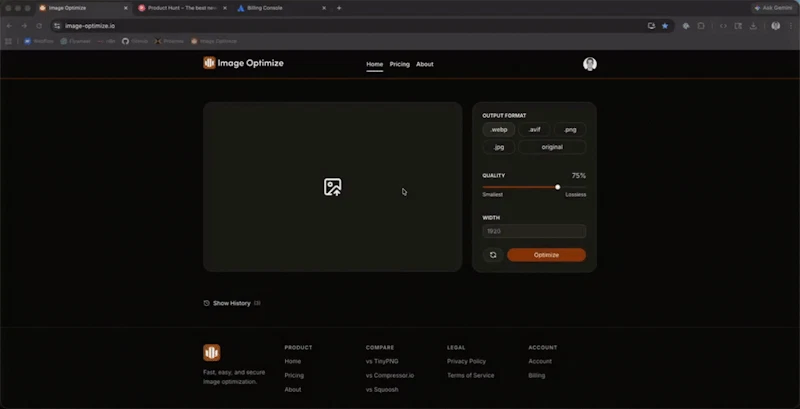The image size is (800, 409).
Task: Expand the Show History section
Action: pos(232,303)
